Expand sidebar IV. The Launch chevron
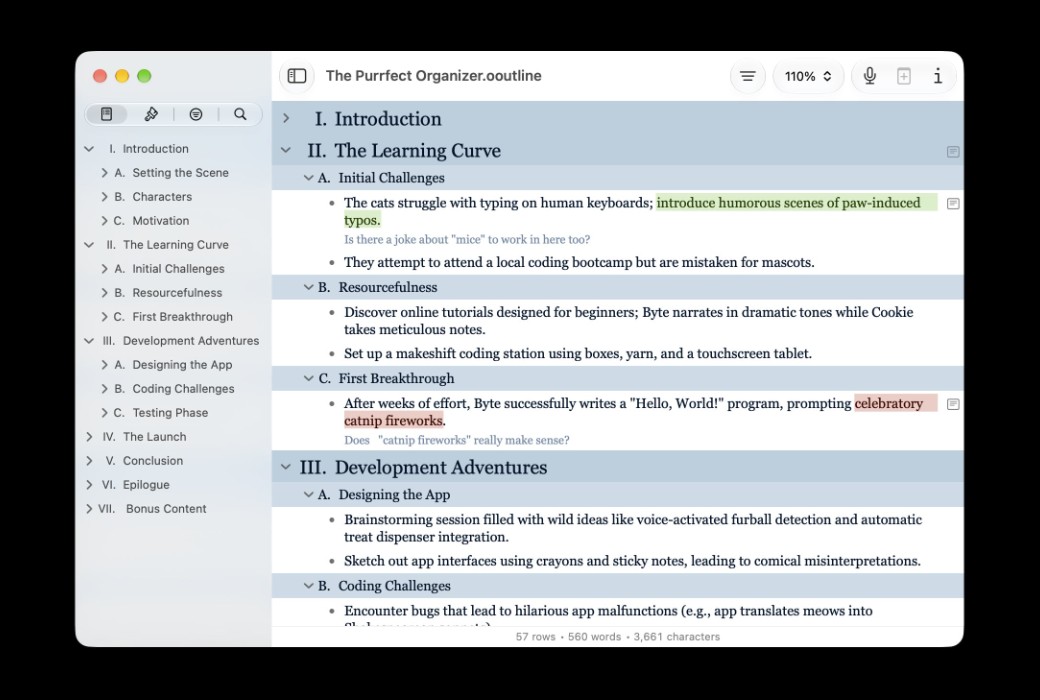Screen dimensions: 1040x700 click(x=89, y=437)
